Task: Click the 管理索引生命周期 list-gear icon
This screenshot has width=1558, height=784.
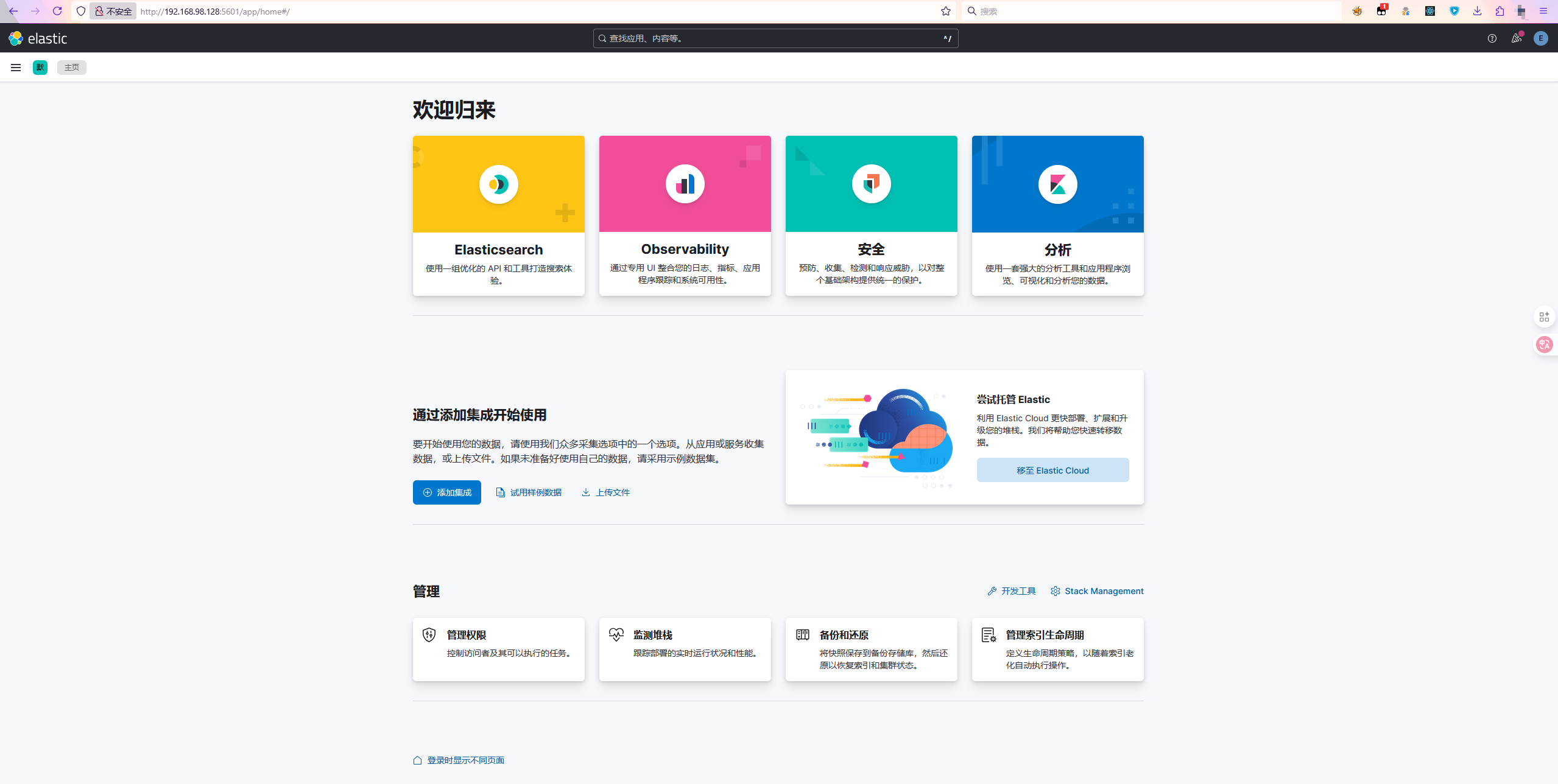Action: 989,635
